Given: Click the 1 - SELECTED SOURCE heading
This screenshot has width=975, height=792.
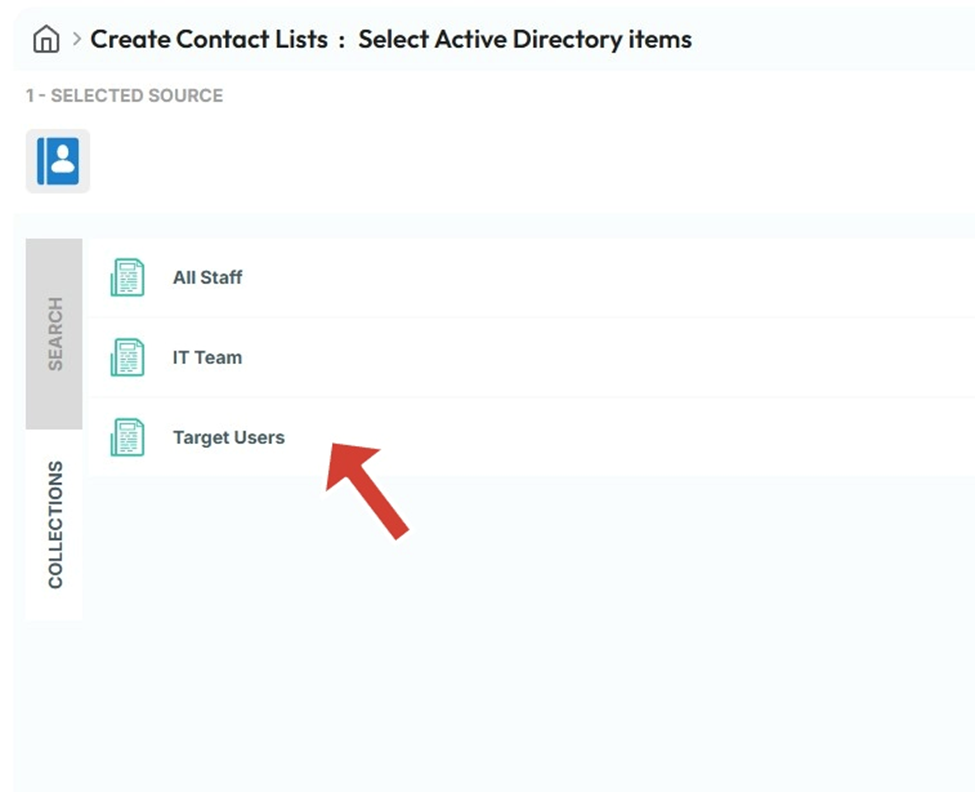Looking at the screenshot, I should (124, 96).
